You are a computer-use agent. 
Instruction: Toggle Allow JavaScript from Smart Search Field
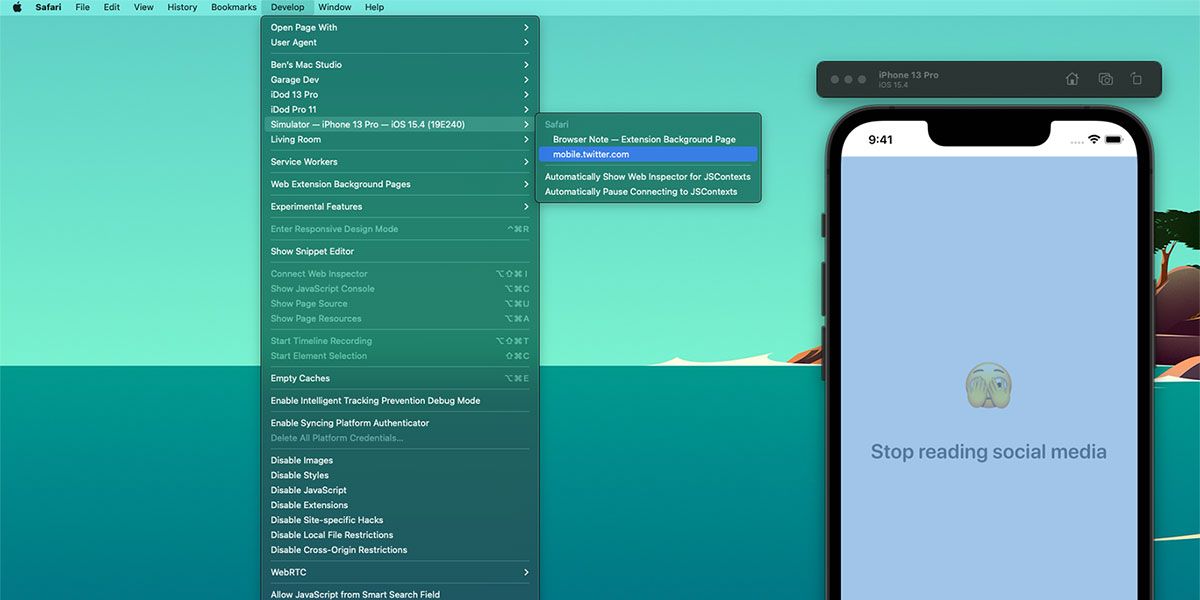400,594
